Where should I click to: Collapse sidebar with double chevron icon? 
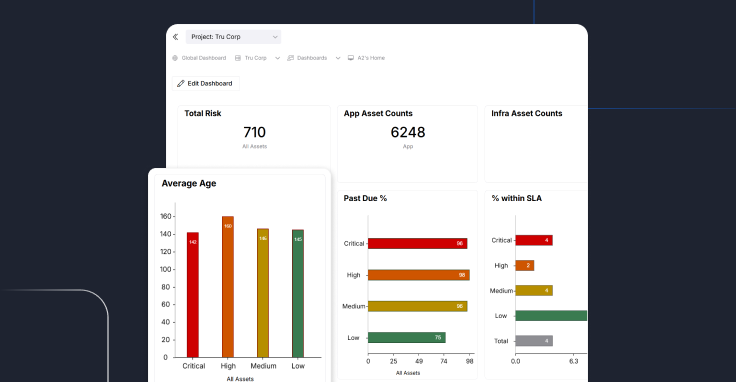176,37
